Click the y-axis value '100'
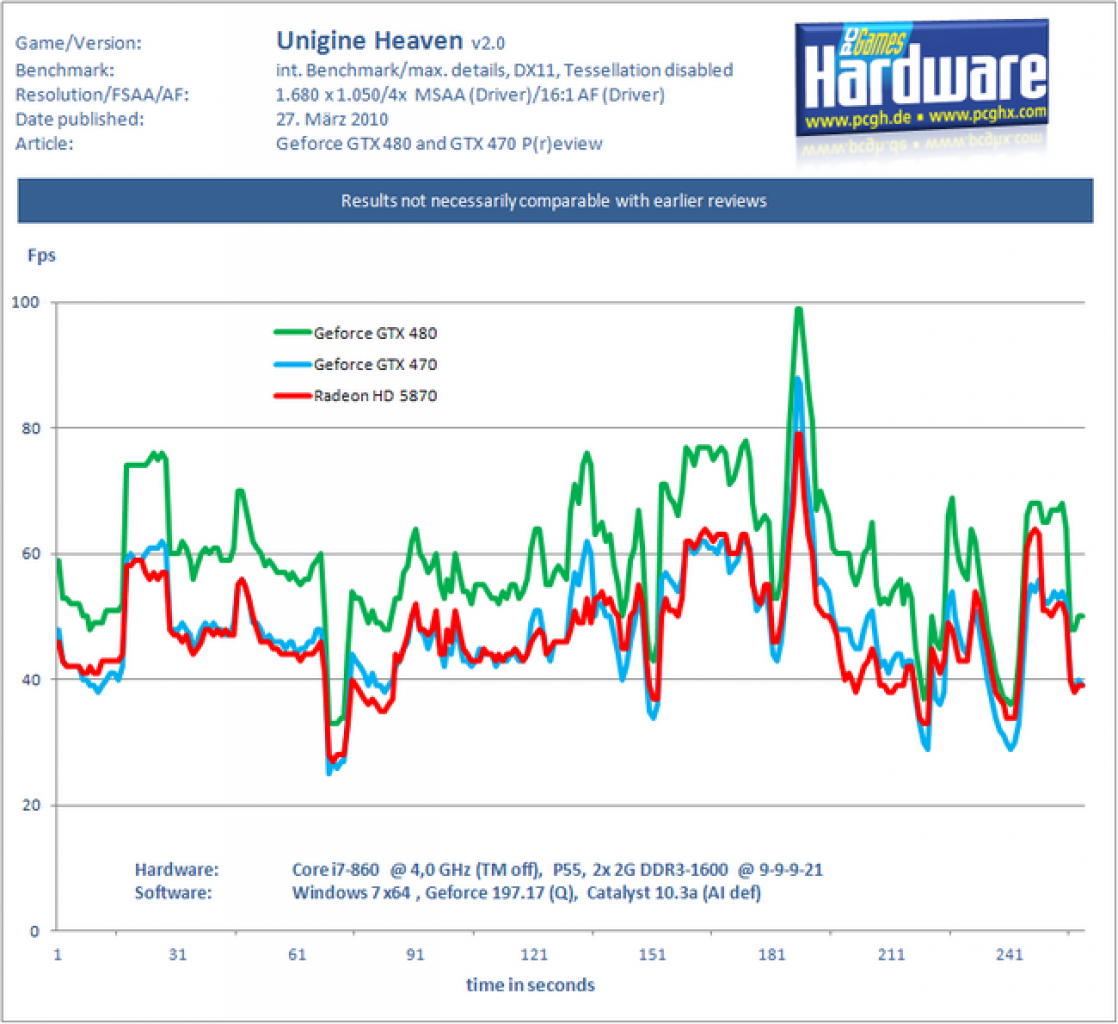This screenshot has height=1024, width=1118. (25, 302)
